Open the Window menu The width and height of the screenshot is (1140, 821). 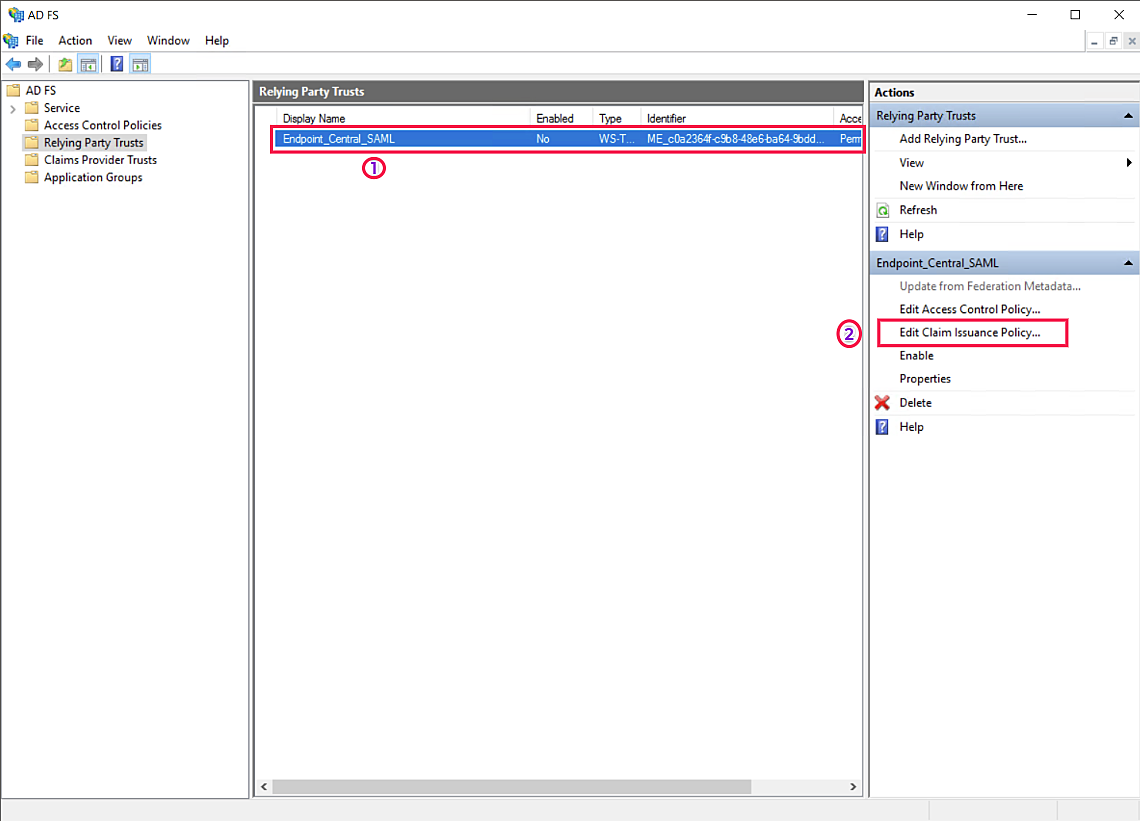168,41
